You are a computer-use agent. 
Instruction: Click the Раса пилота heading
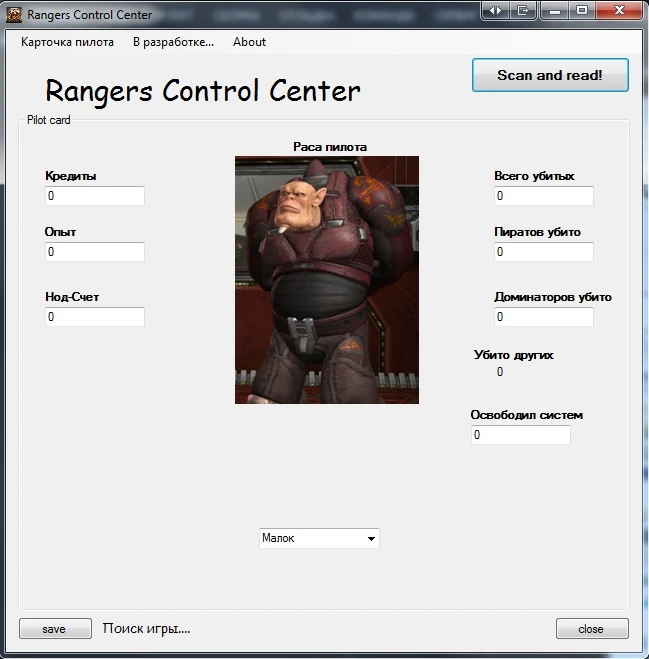(330, 147)
